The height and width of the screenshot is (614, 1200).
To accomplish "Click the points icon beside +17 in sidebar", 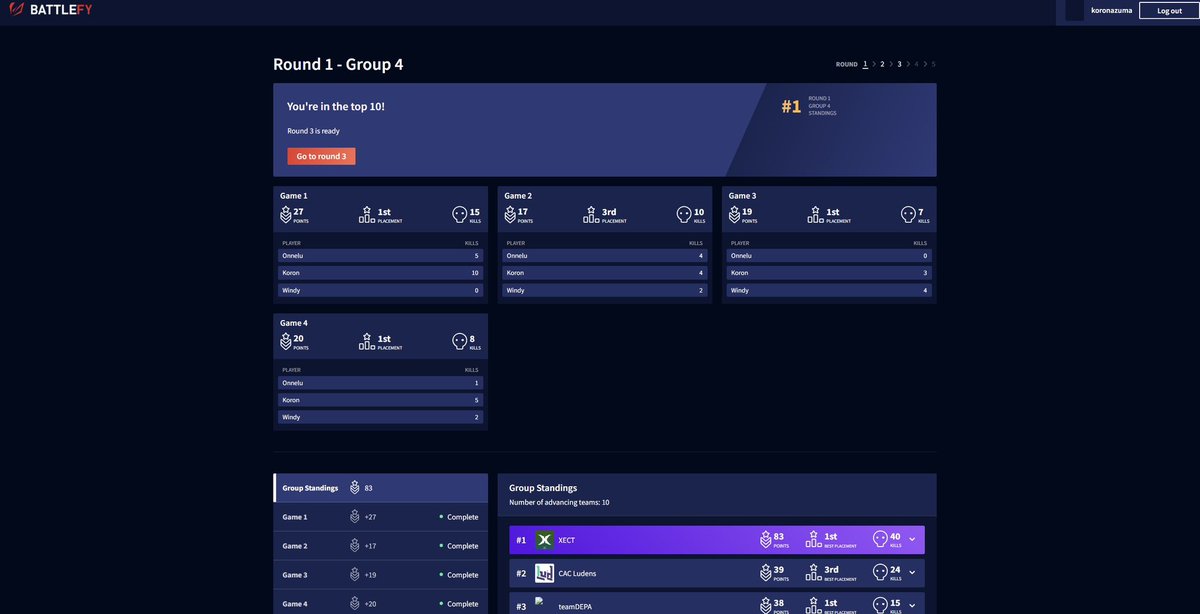I will point(354,546).
